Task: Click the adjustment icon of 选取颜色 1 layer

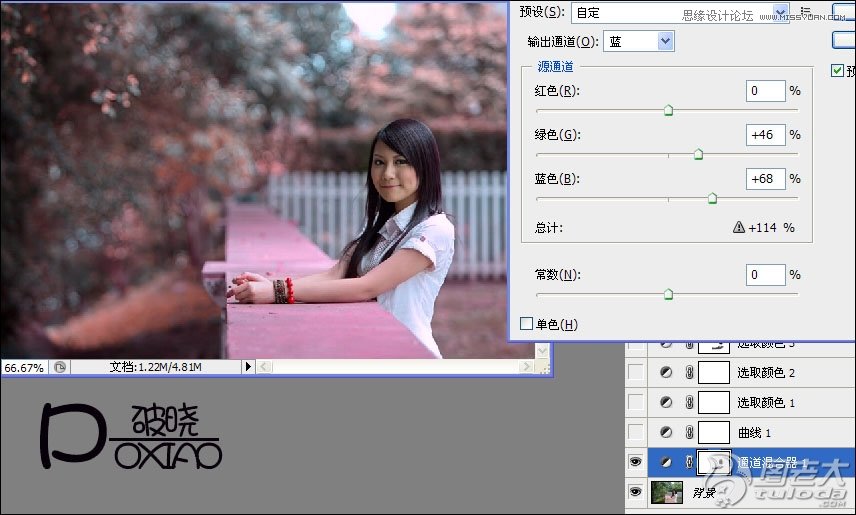Action: click(x=666, y=402)
